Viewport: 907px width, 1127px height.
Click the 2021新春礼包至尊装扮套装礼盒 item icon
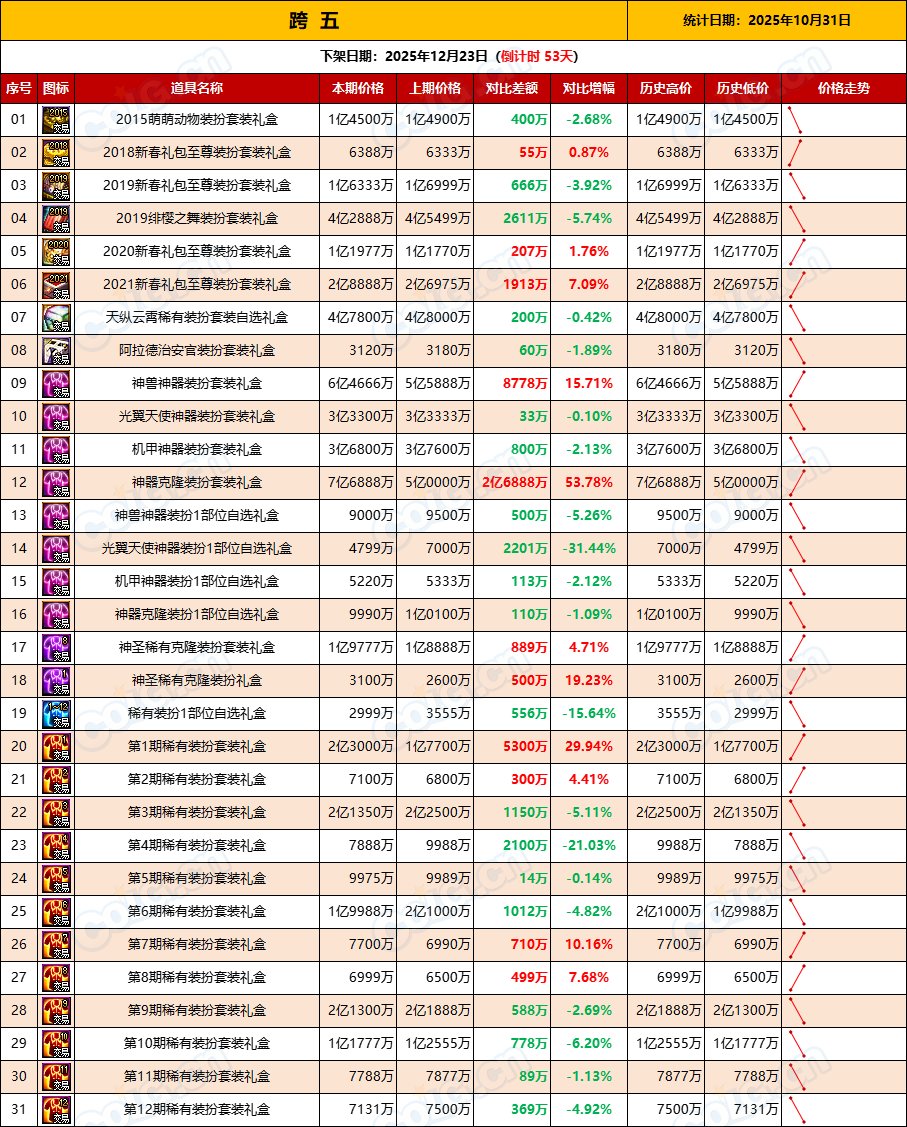tap(55, 285)
